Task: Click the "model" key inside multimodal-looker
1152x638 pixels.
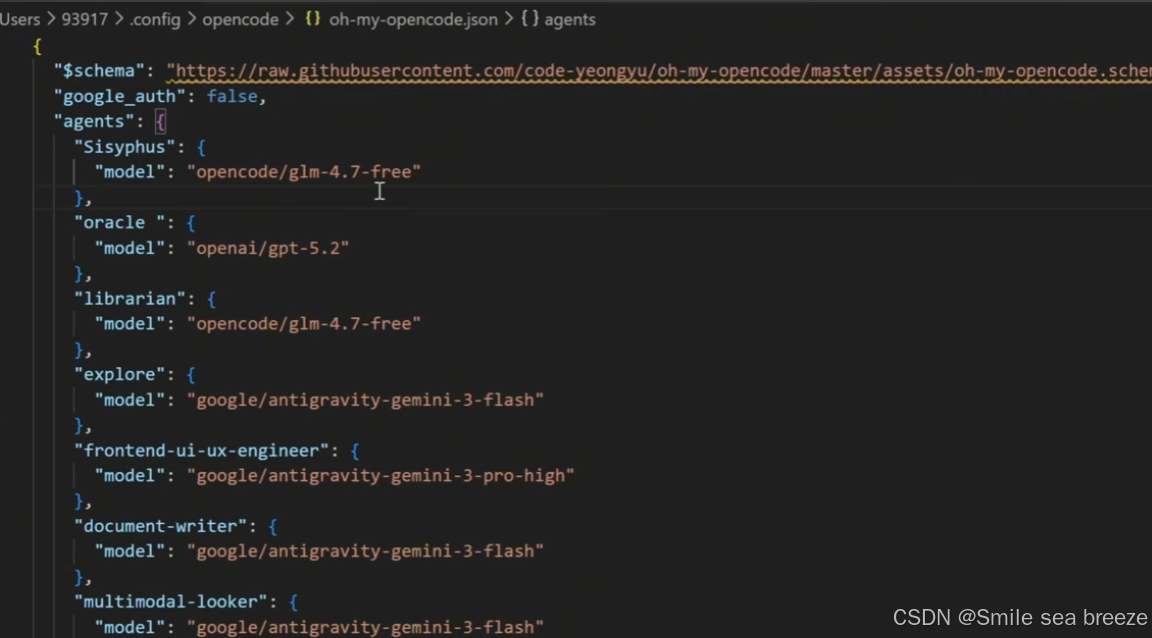Action: pos(129,627)
